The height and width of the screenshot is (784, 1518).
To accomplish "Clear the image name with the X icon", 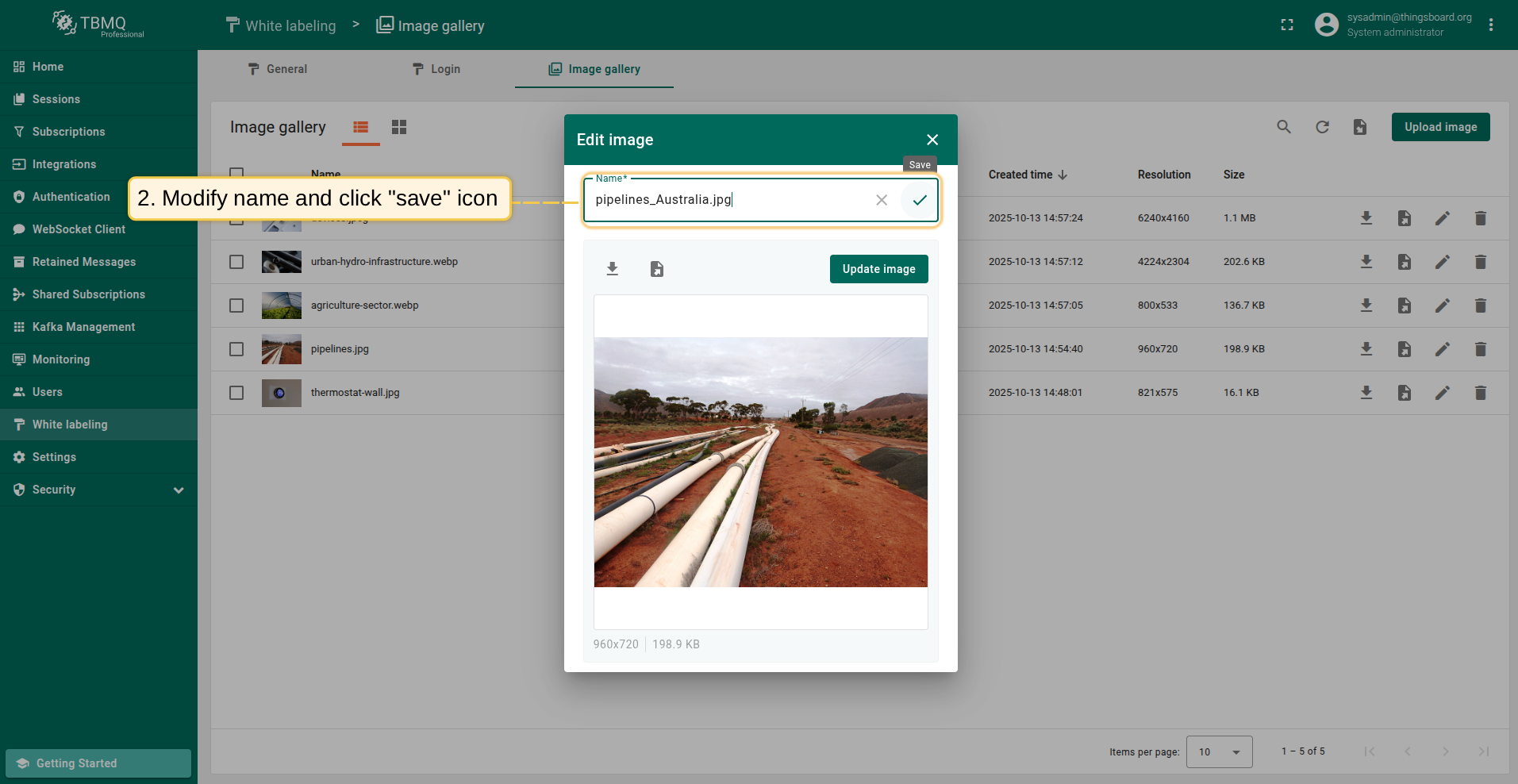I will 881,200.
